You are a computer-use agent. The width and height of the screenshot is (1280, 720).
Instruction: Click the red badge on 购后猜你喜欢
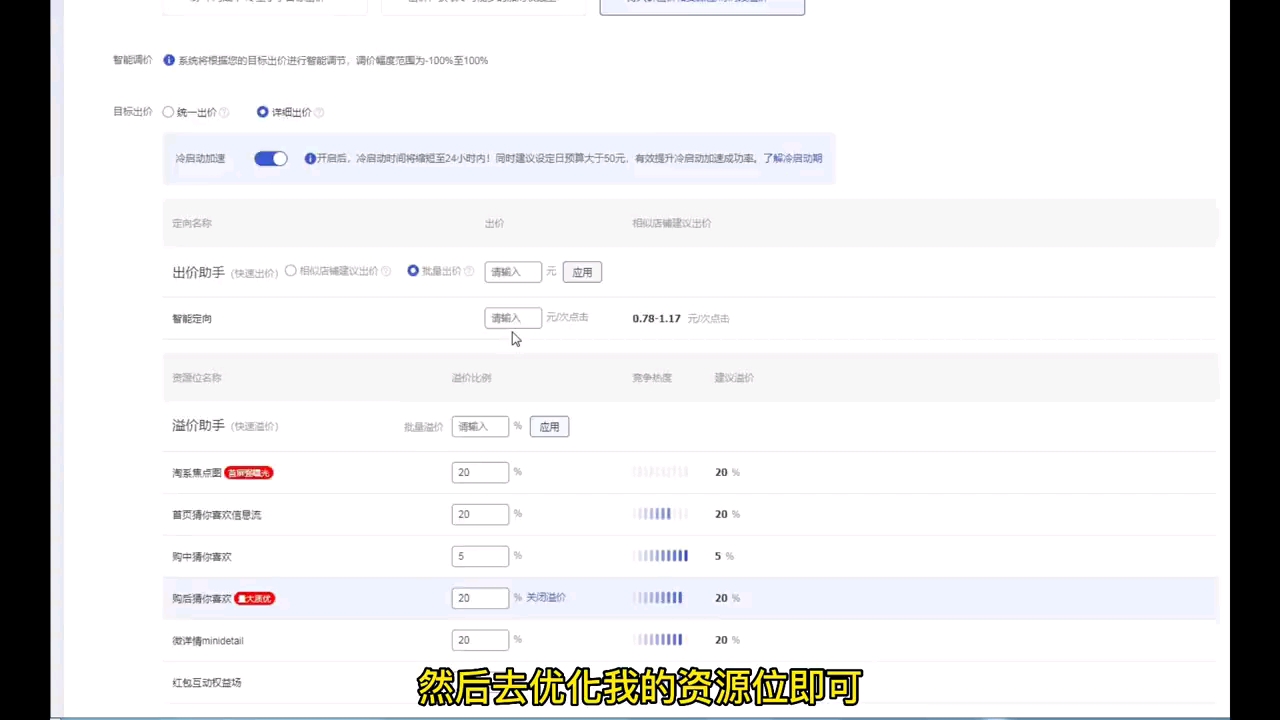click(x=254, y=599)
